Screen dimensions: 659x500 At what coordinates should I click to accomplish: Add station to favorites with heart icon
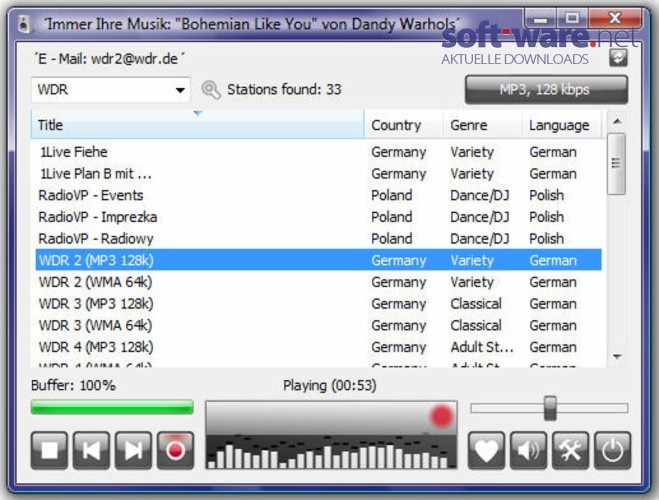pos(486,450)
